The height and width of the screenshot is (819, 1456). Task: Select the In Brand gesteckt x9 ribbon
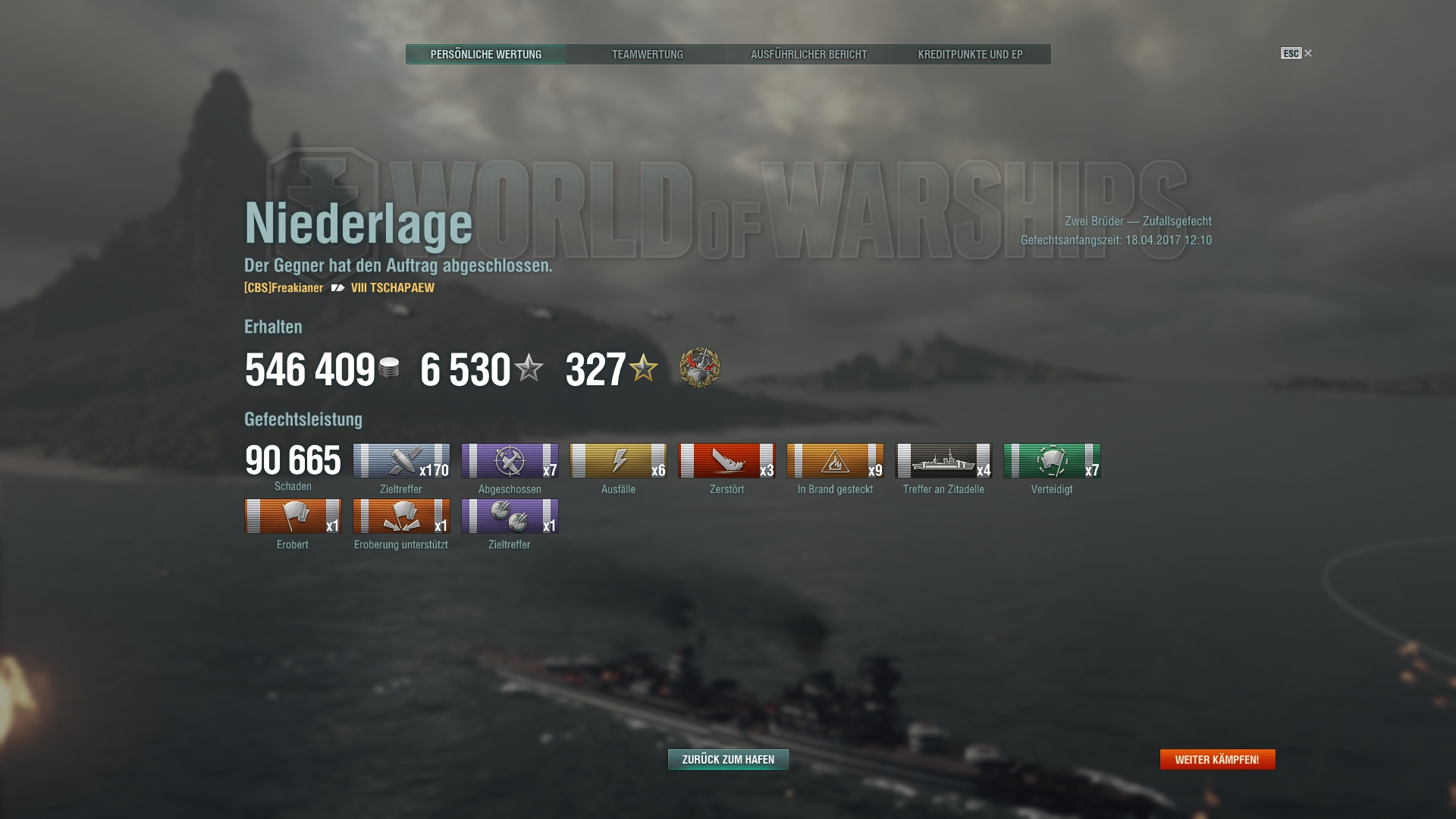point(835,461)
